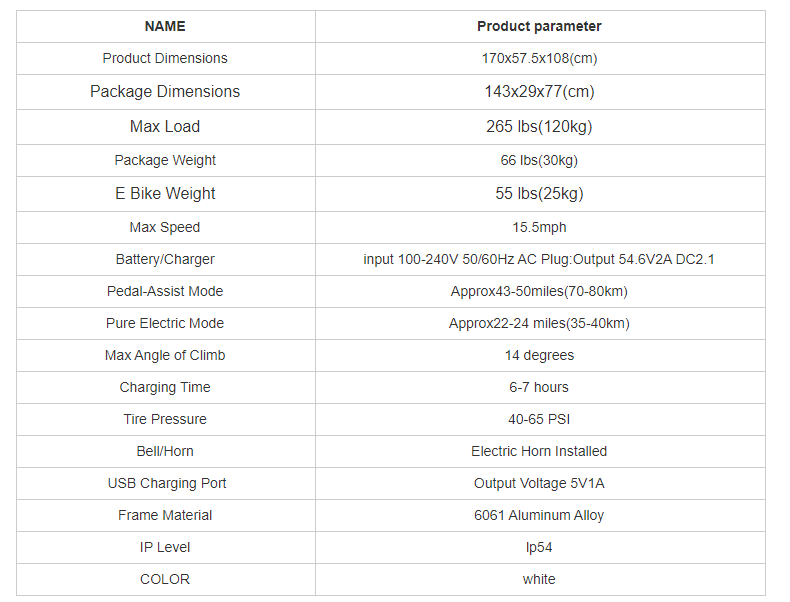
Task: Click the 14 degrees value
Action: 539,355
